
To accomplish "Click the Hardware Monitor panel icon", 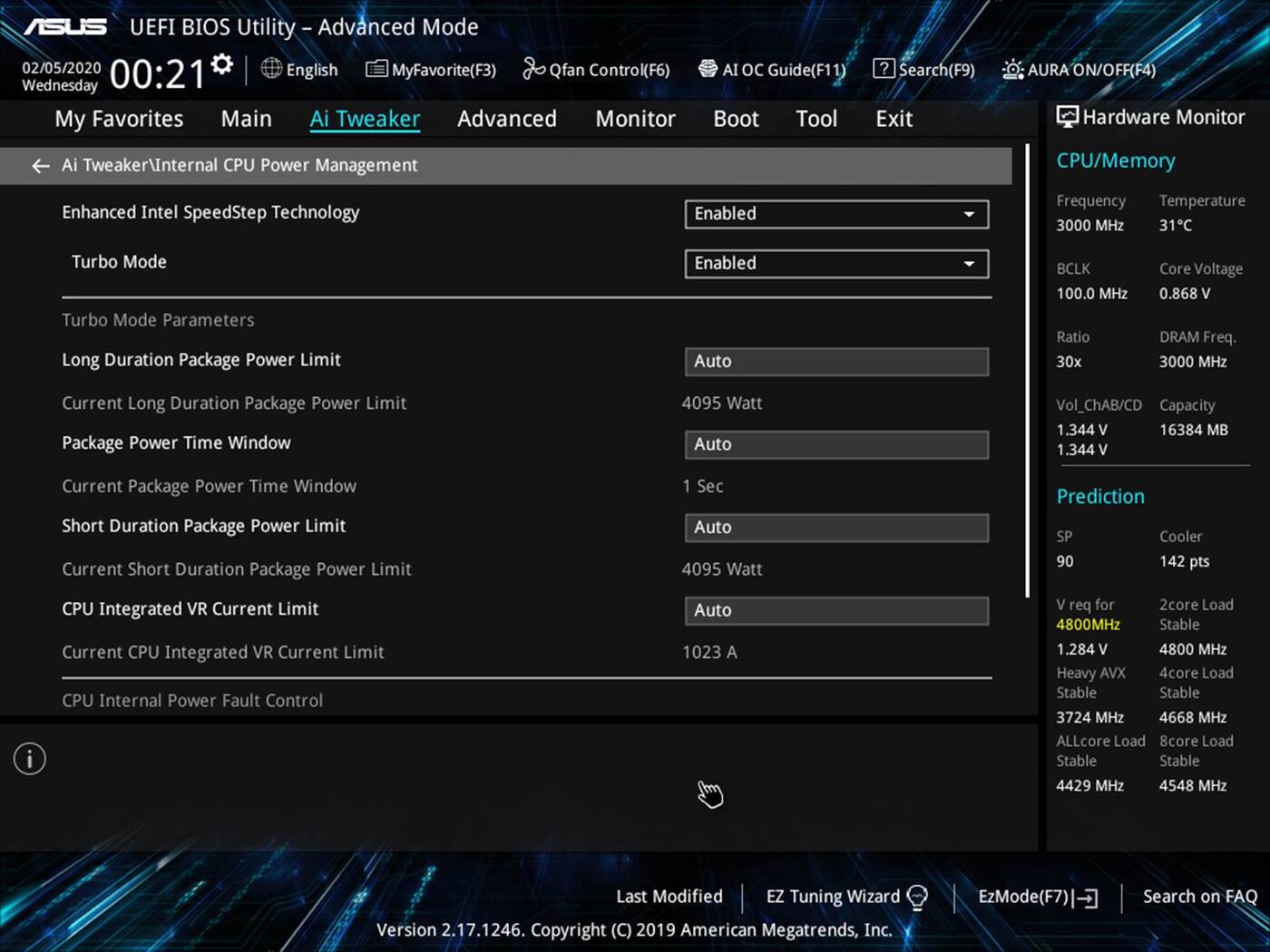I will tap(1067, 116).
